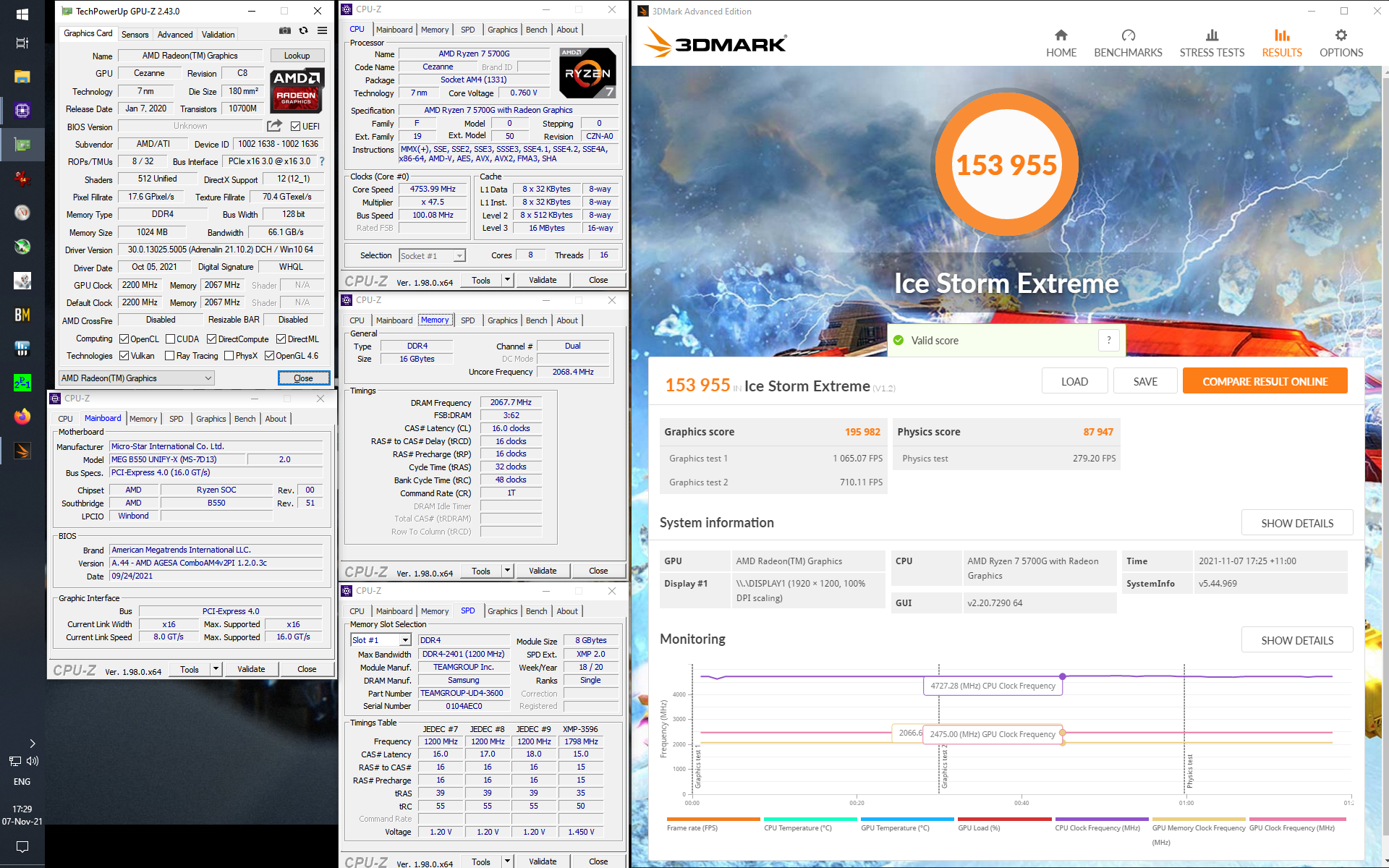Select the 3DMark RESULTS section
This screenshot has height=868, width=1389.
click(x=1282, y=43)
